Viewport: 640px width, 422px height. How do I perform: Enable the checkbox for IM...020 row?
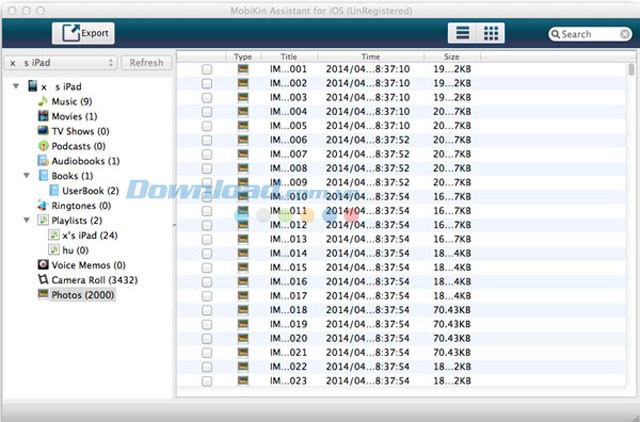(x=207, y=338)
